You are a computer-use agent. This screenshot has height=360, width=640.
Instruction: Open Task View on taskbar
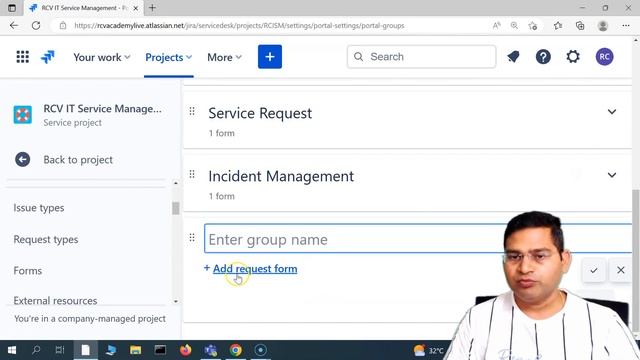pos(60,350)
